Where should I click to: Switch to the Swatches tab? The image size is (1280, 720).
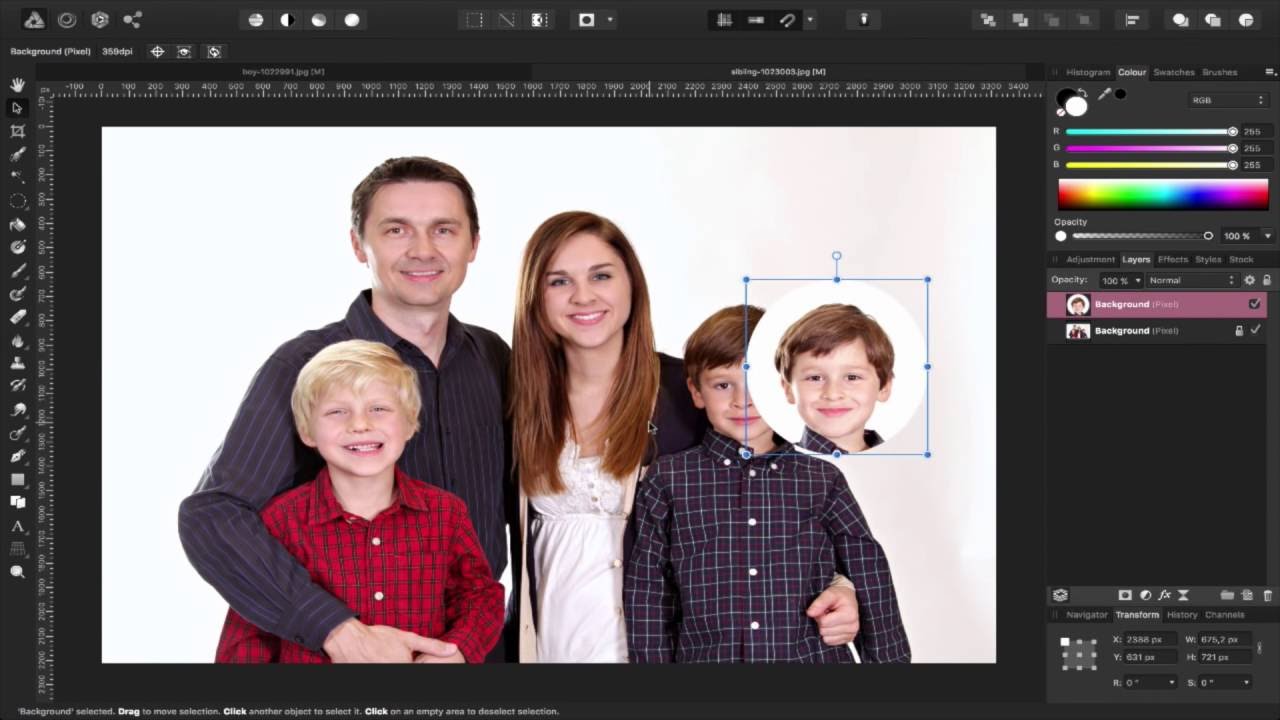[x=1173, y=72]
